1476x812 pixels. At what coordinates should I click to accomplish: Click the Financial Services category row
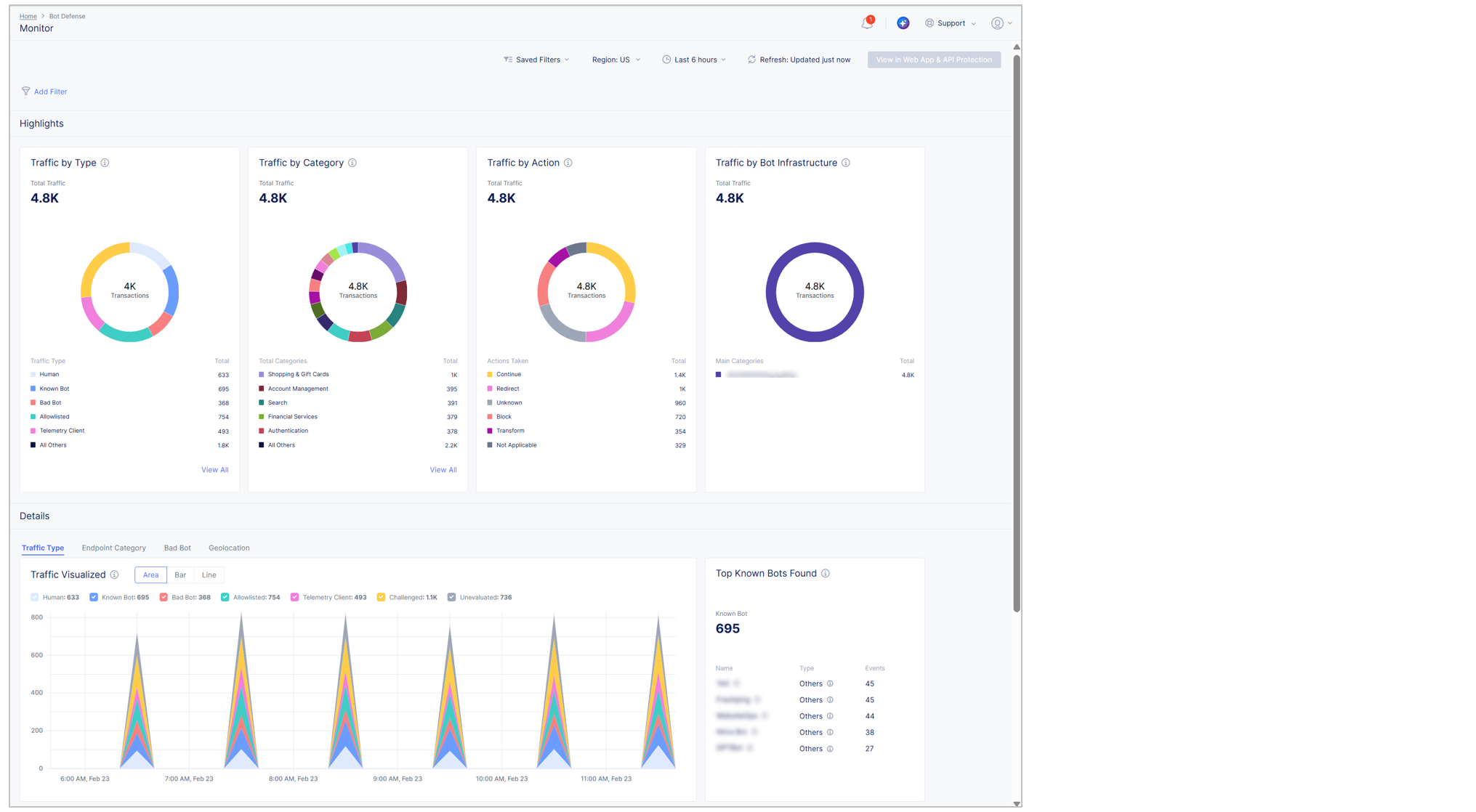(358, 417)
